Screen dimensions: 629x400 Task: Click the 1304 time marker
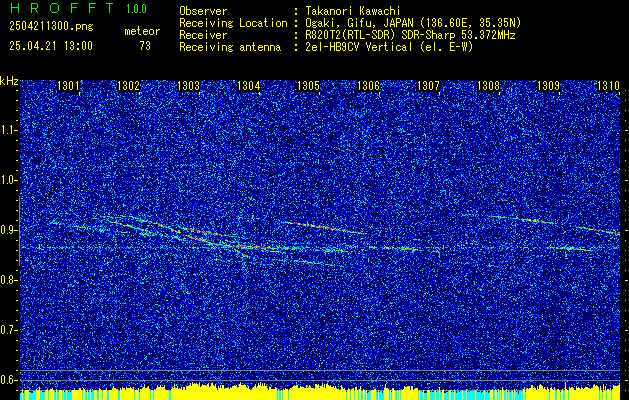pyautogui.click(x=249, y=86)
